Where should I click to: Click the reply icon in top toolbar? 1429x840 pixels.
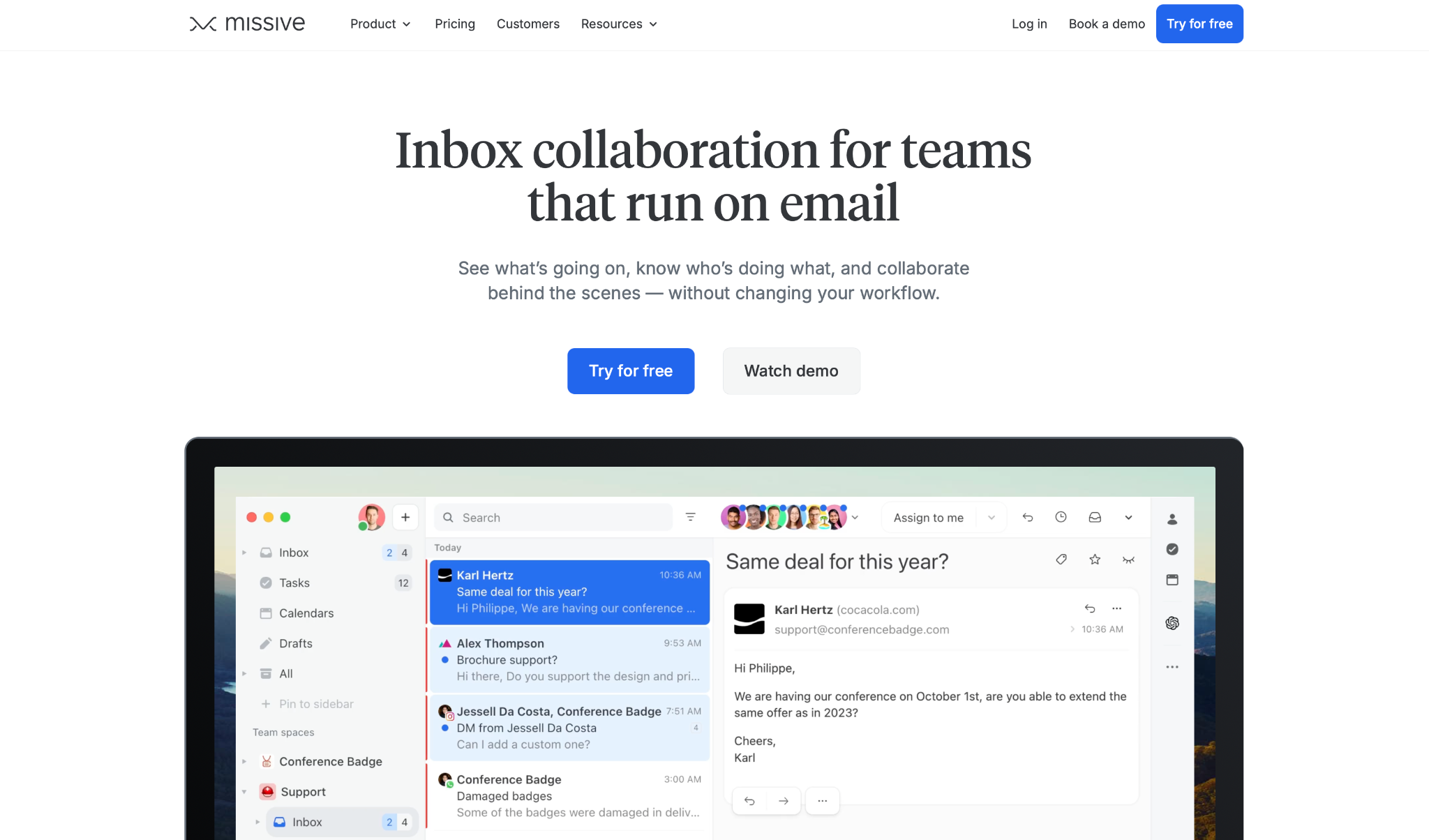click(1028, 517)
